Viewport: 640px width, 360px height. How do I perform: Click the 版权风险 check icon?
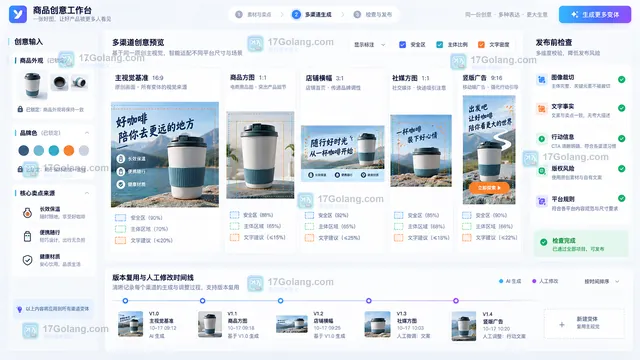542,171
